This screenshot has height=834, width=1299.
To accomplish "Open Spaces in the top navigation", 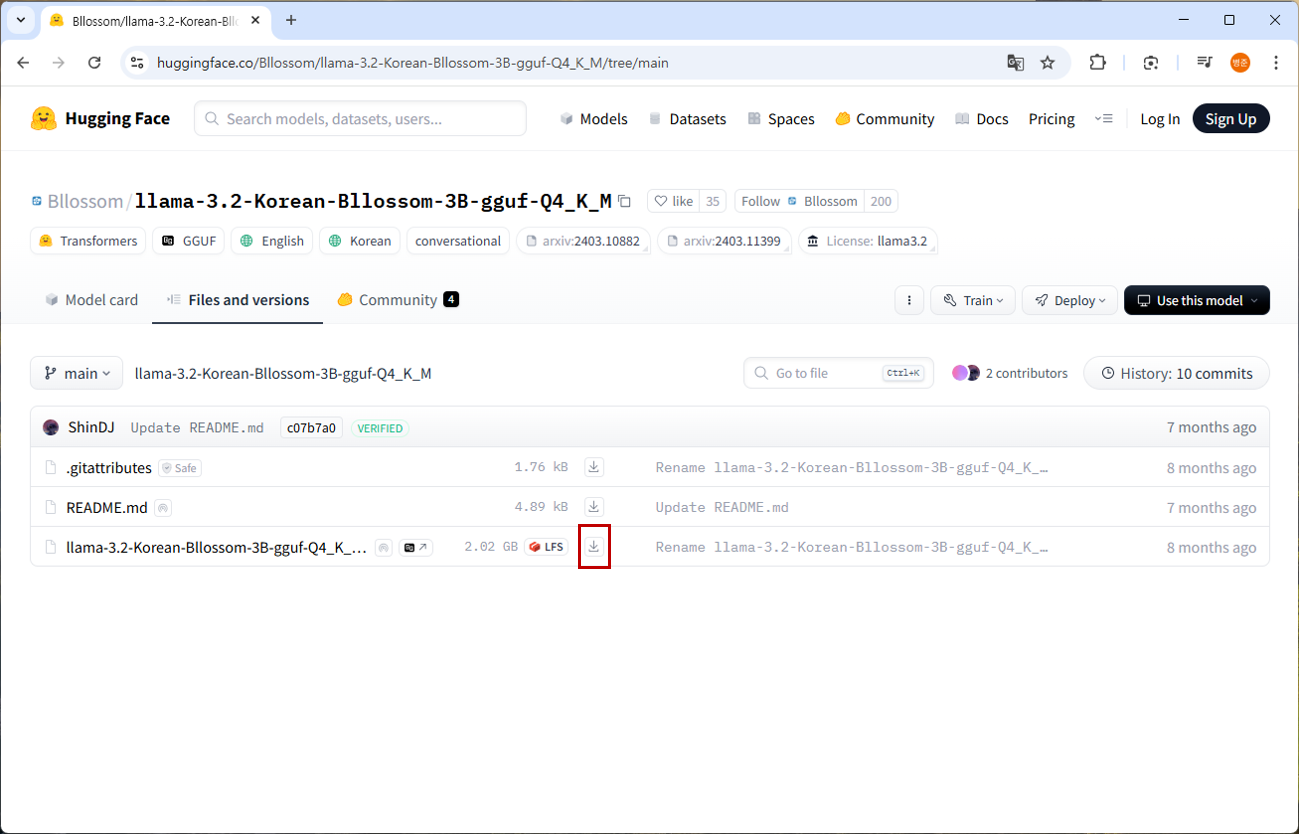I will (x=781, y=119).
